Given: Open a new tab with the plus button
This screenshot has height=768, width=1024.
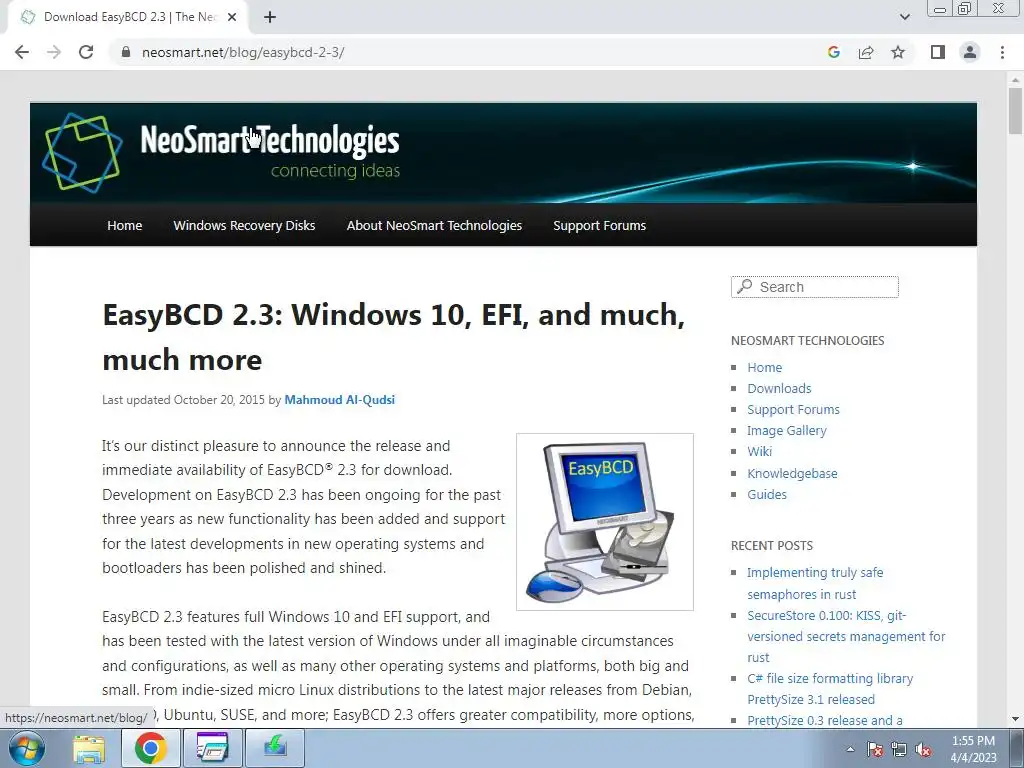Looking at the screenshot, I should (270, 18).
